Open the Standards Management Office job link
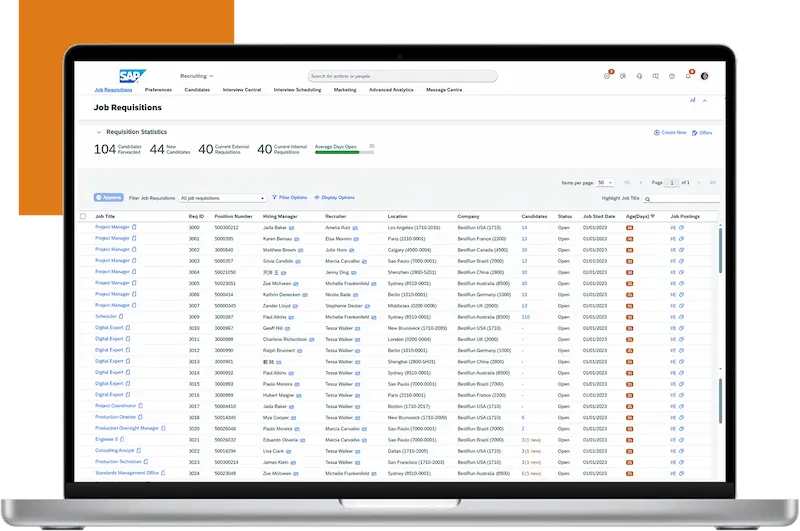This screenshot has height=531, width=800. (126, 472)
